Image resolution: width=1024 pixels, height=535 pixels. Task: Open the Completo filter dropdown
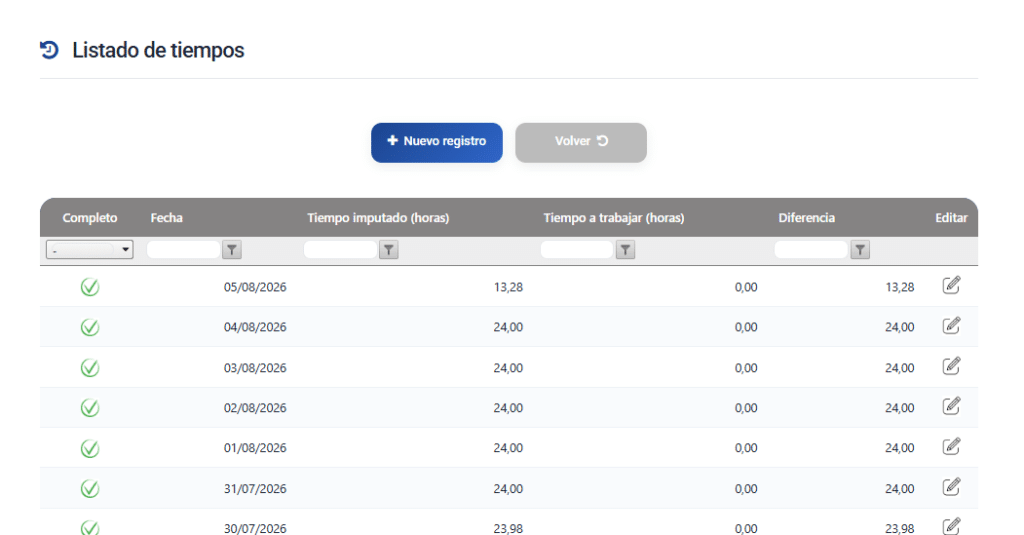pos(89,250)
